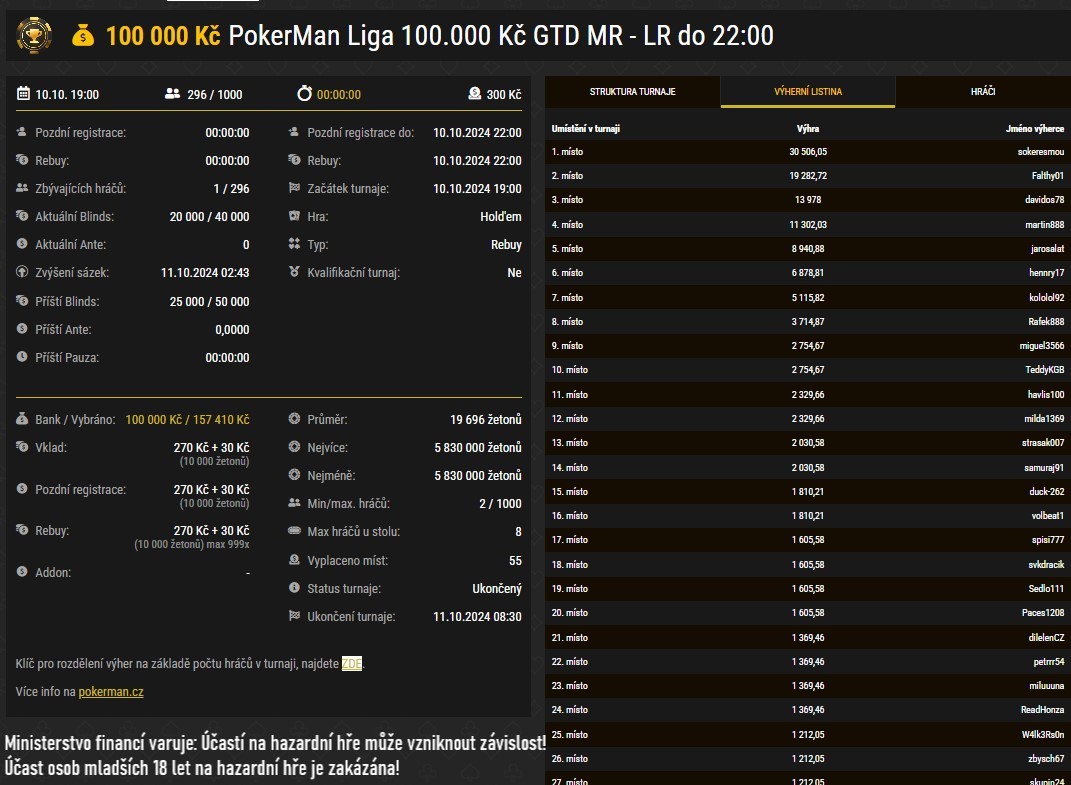Click the bank icon beside Bank / Vybráno
The image size is (1071, 785).
[22, 419]
